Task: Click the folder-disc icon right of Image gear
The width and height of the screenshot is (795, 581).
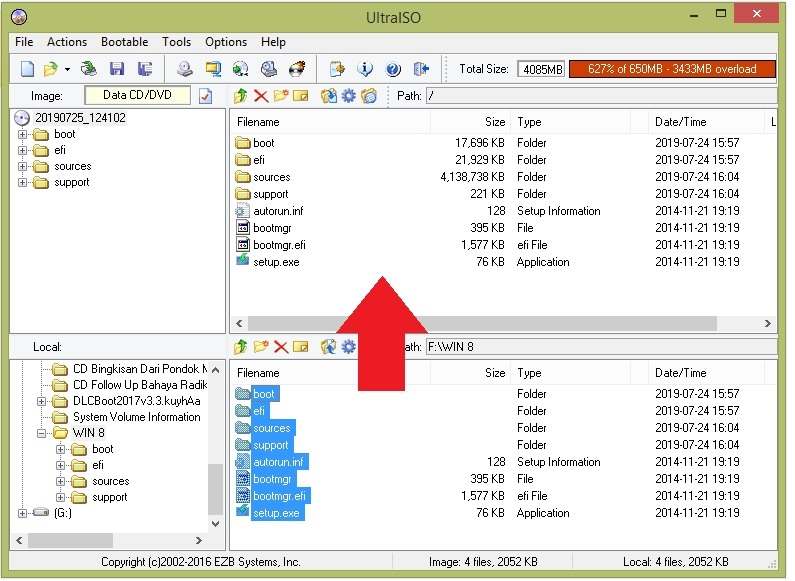Action: 369,95
